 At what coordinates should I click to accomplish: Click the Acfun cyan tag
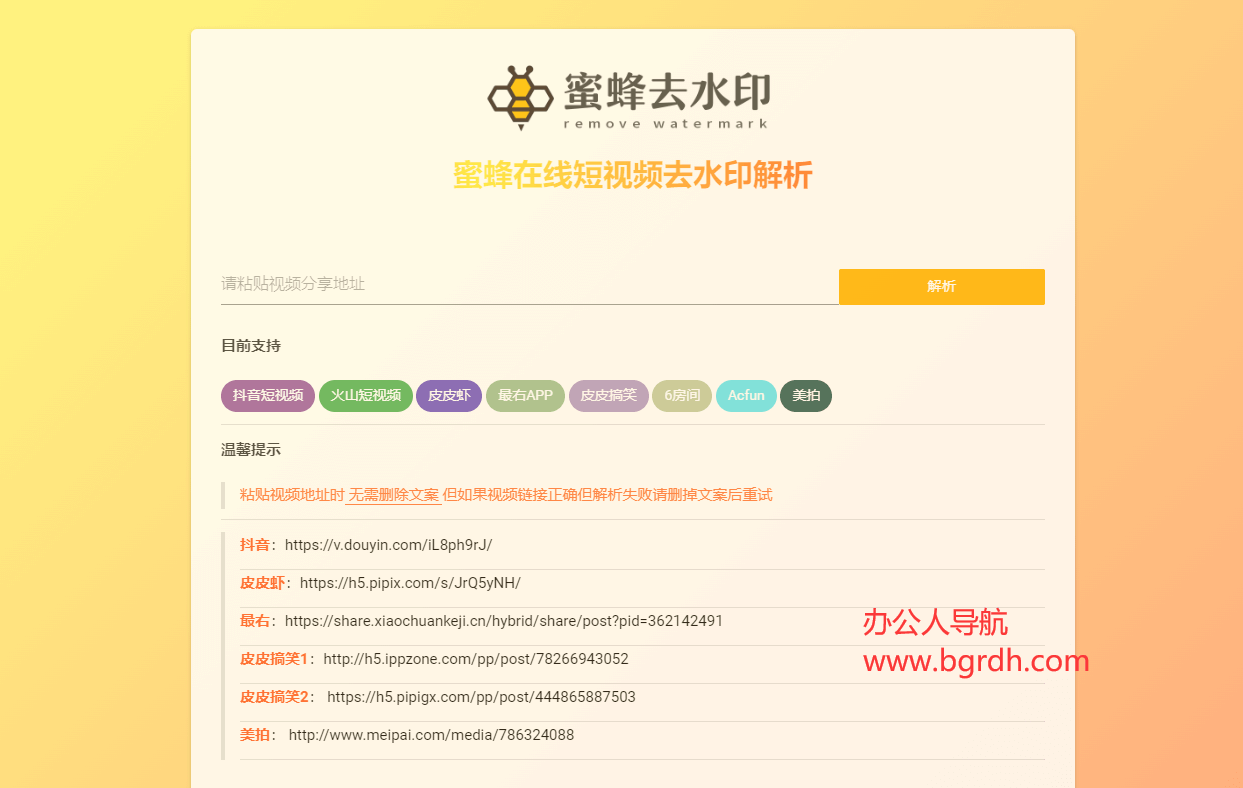746,396
